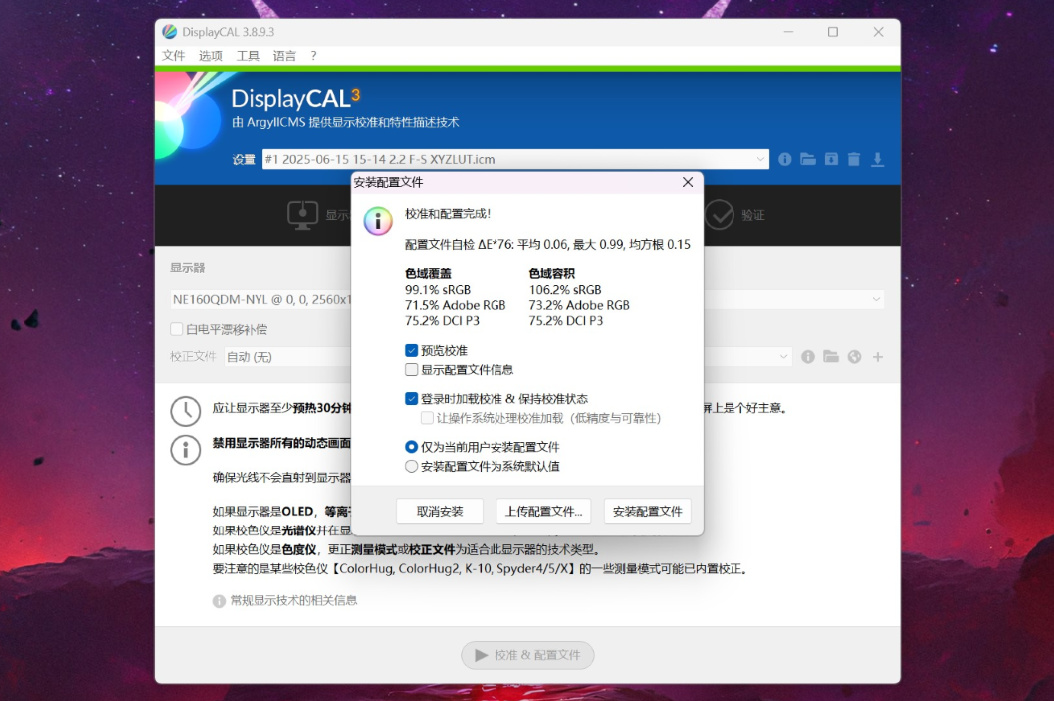Open the 文件 menu
Image resolution: width=1054 pixels, height=701 pixels.
(173, 56)
